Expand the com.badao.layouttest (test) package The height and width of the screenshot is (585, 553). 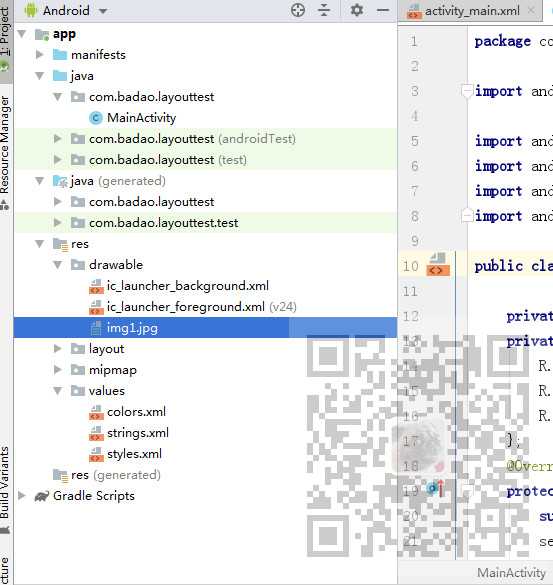pos(57,160)
